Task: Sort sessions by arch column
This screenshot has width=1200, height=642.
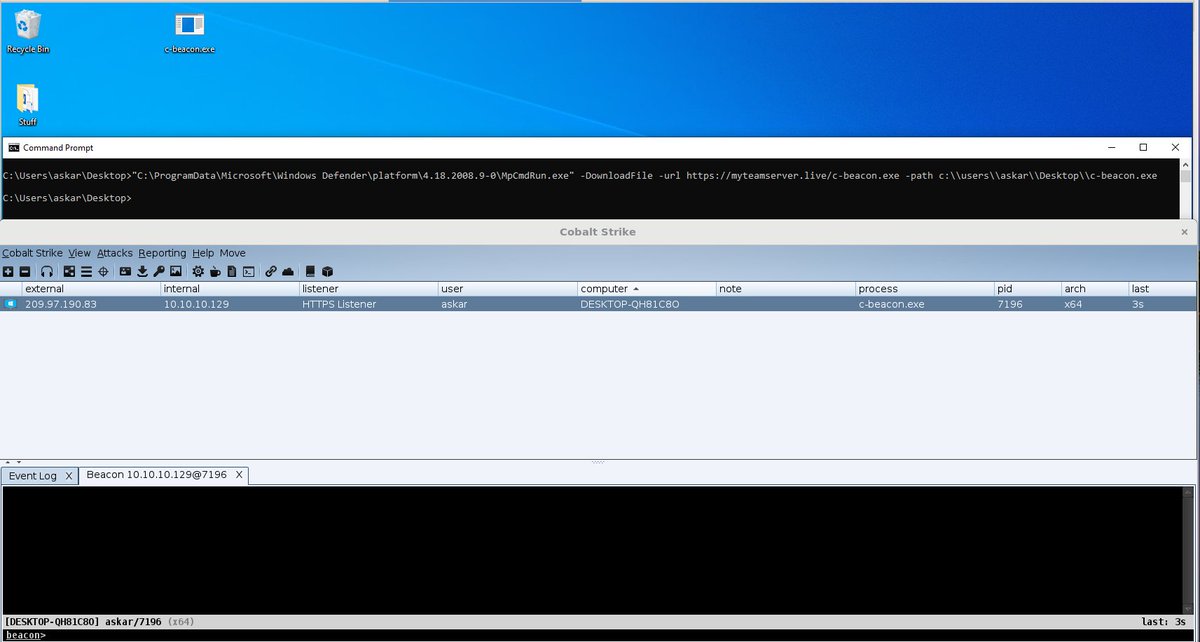Action: pos(1094,289)
